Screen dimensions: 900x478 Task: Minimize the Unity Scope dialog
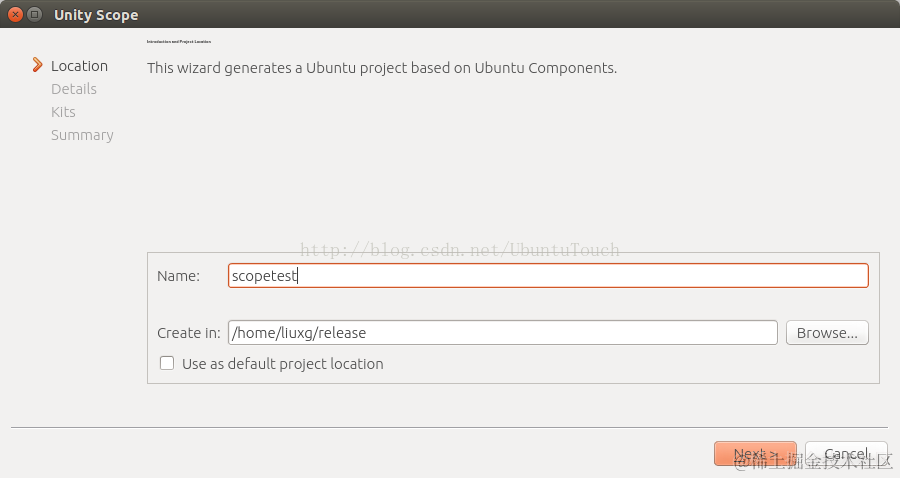point(35,15)
